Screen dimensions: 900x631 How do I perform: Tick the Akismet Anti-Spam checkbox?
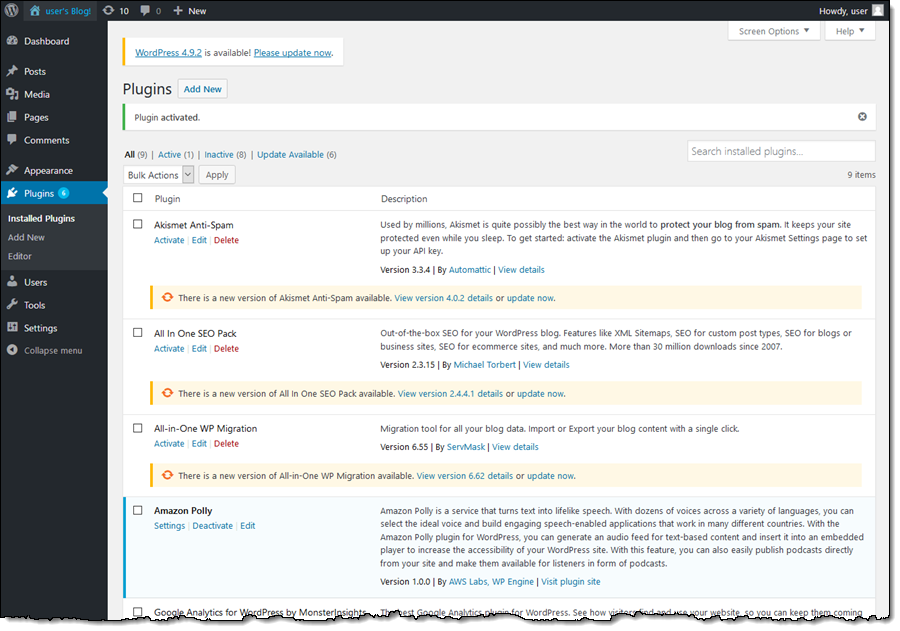(138, 224)
